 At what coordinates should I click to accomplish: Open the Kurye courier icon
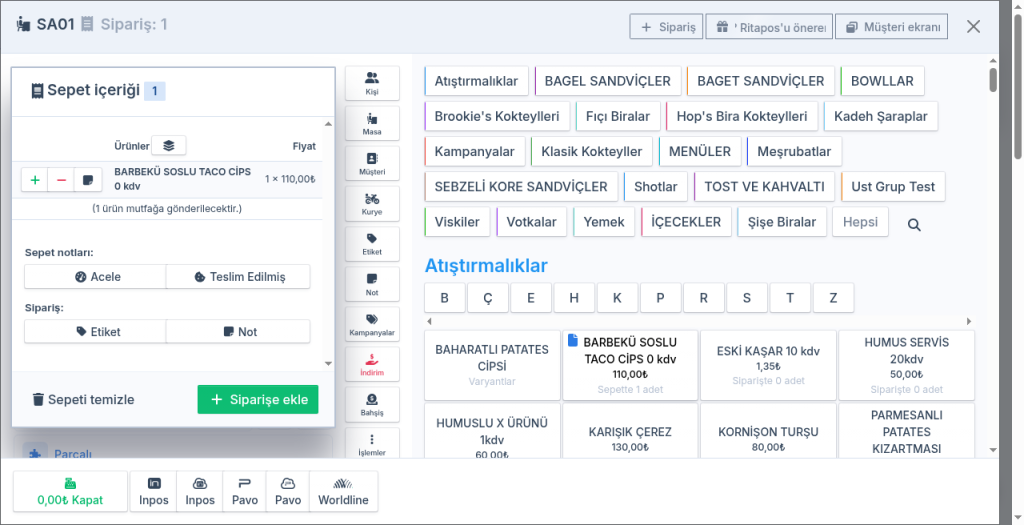tap(372, 204)
